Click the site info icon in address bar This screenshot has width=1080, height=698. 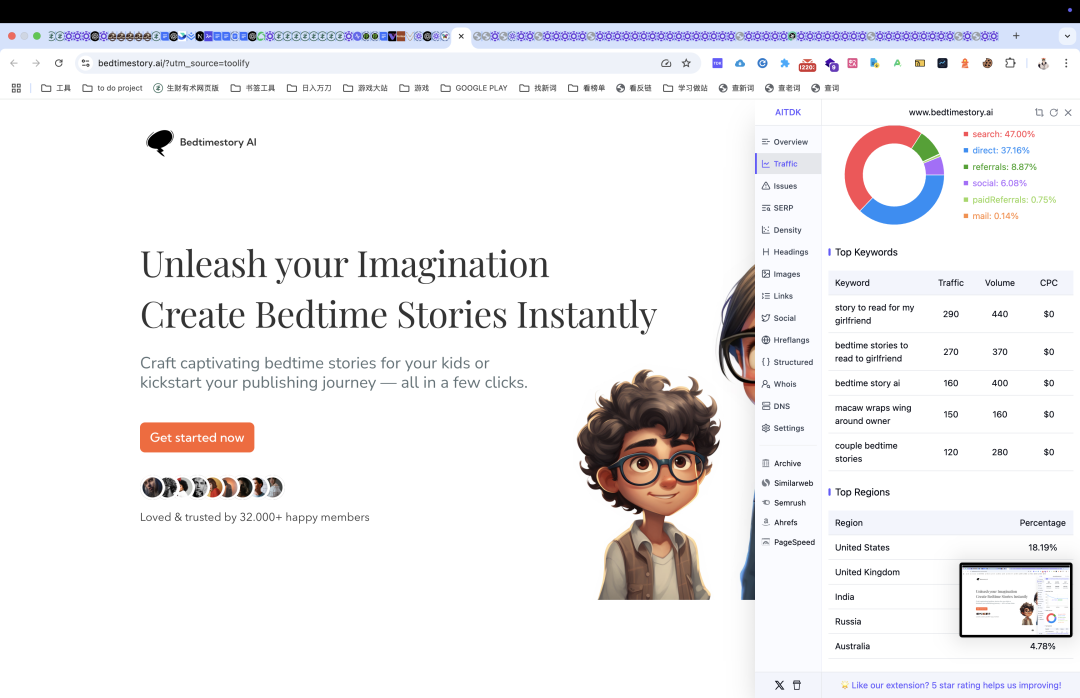point(85,63)
